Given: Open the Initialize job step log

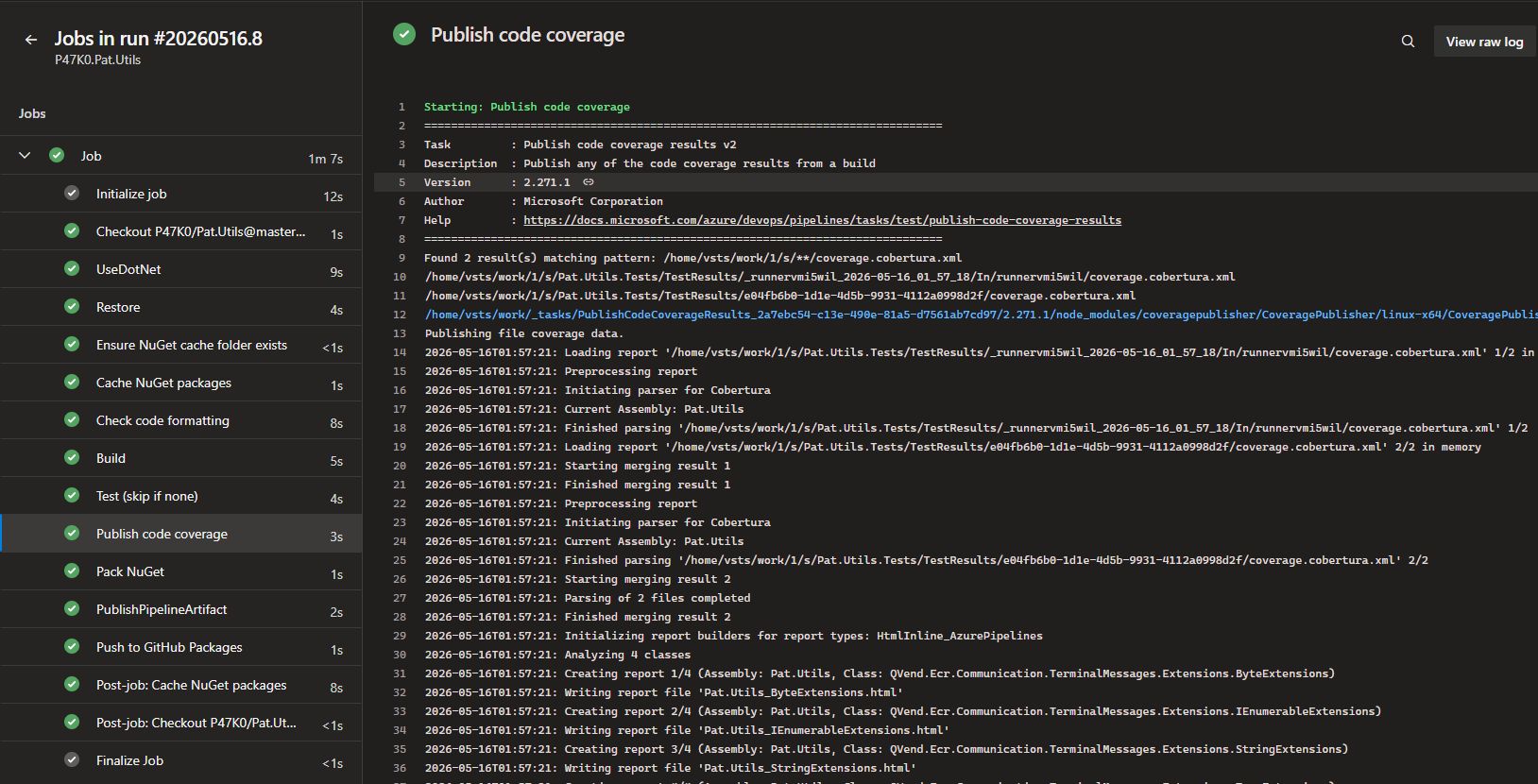Looking at the screenshot, I should click(181, 194).
